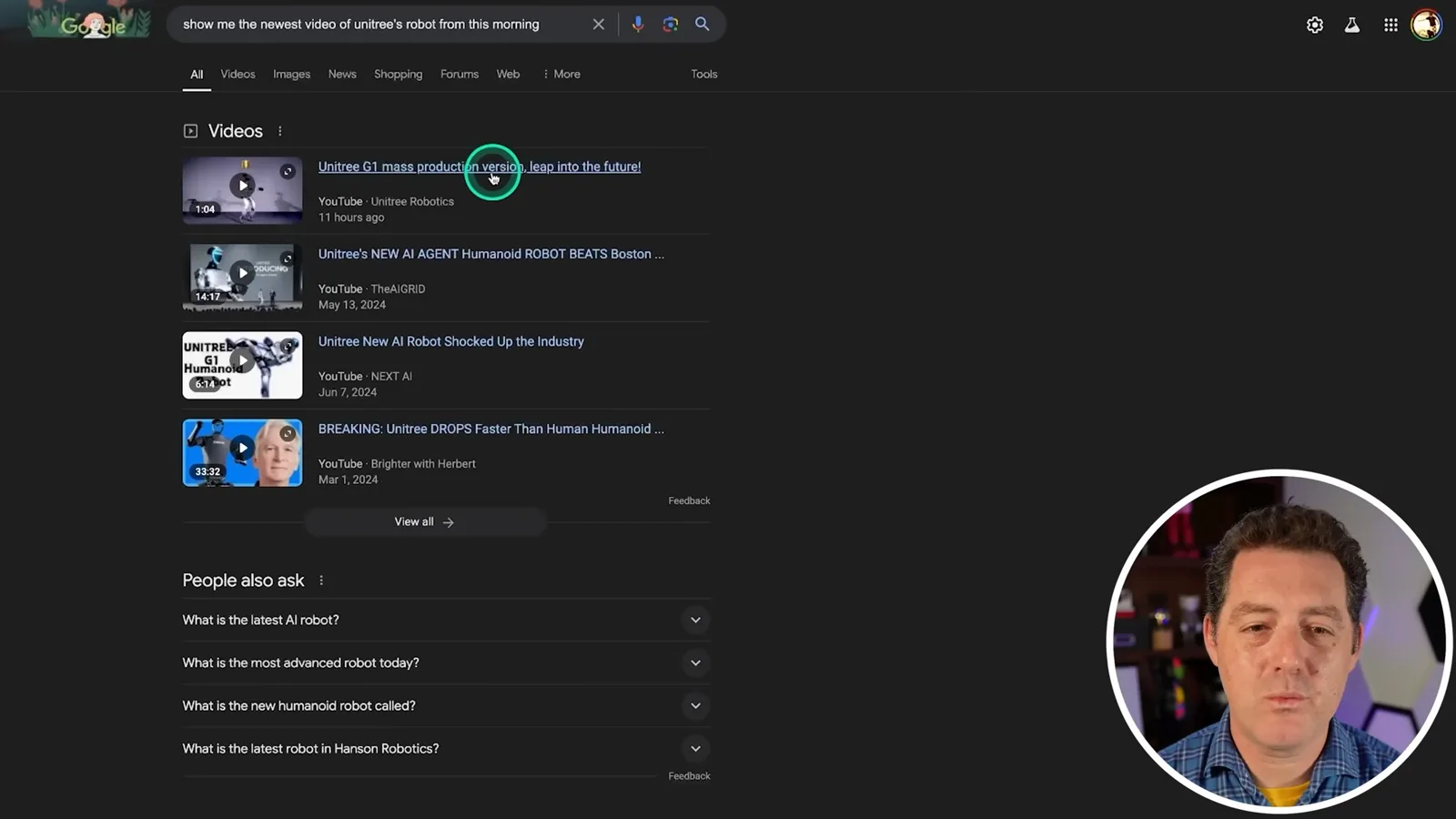The width and height of the screenshot is (1456, 819).
Task: Open the Google account profile avatar
Action: [1426, 25]
